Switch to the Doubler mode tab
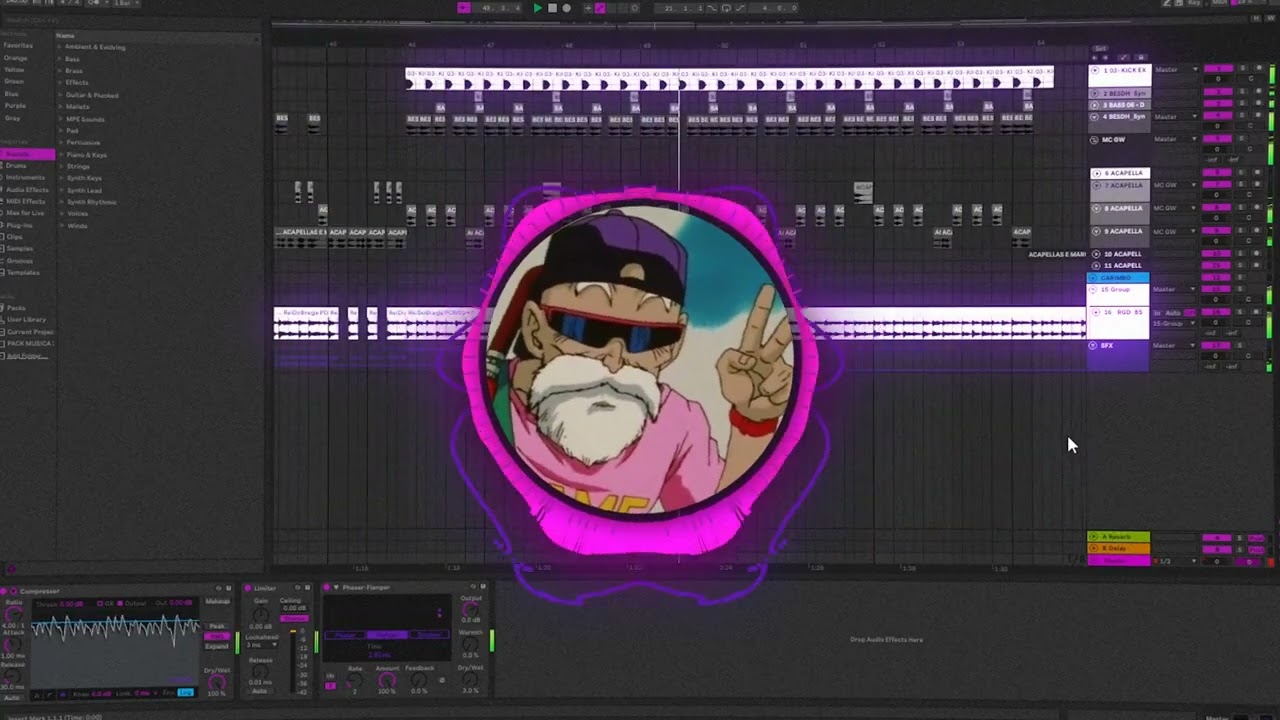 [429, 635]
